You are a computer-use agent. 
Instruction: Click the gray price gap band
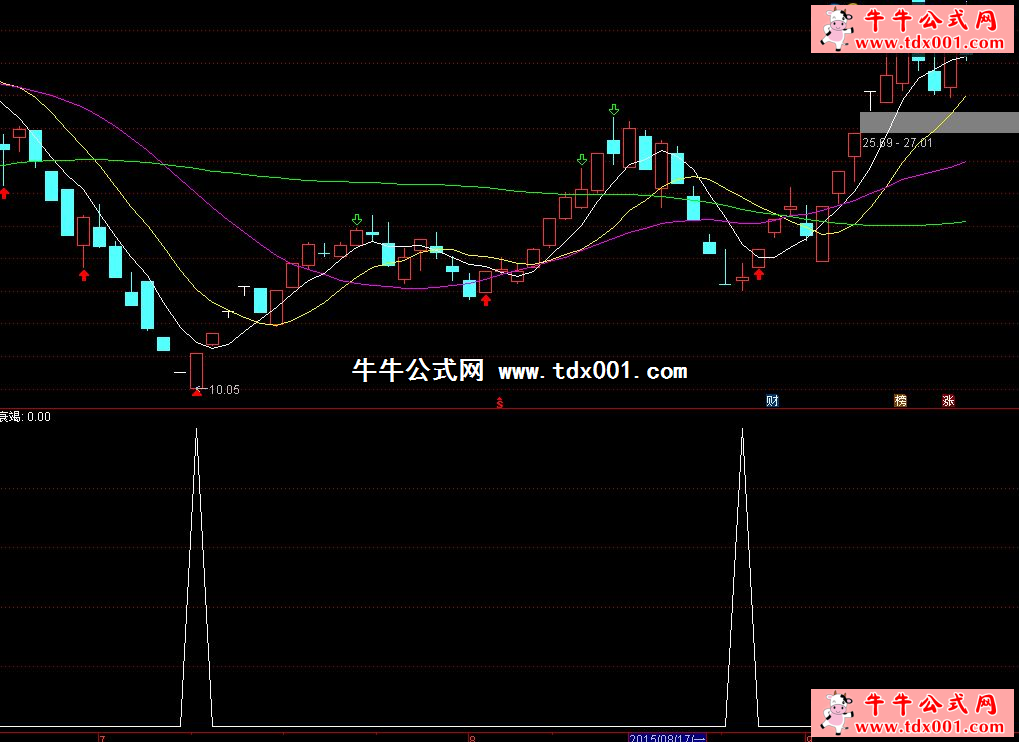point(939,122)
